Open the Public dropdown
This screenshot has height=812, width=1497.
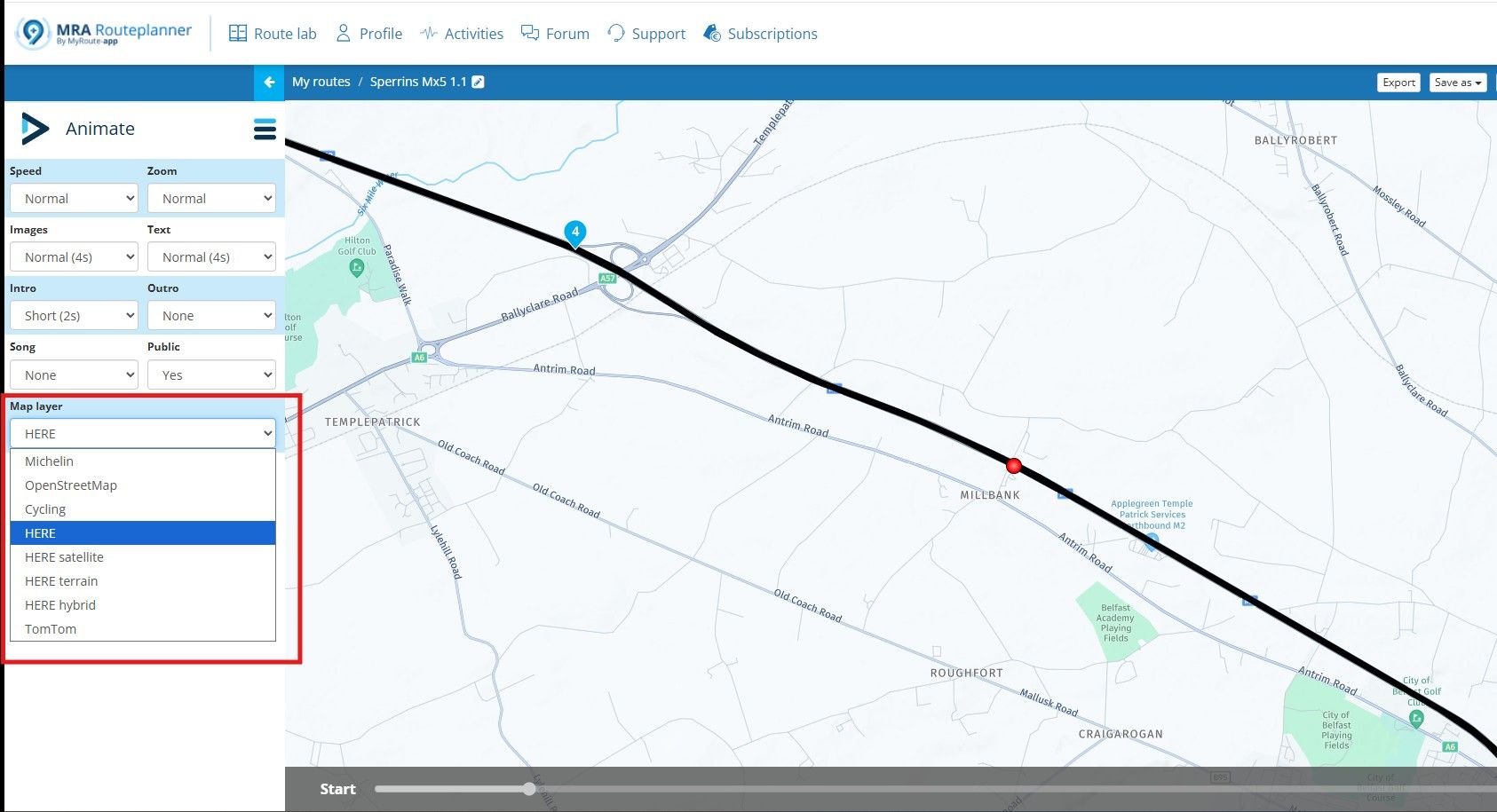(211, 375)
